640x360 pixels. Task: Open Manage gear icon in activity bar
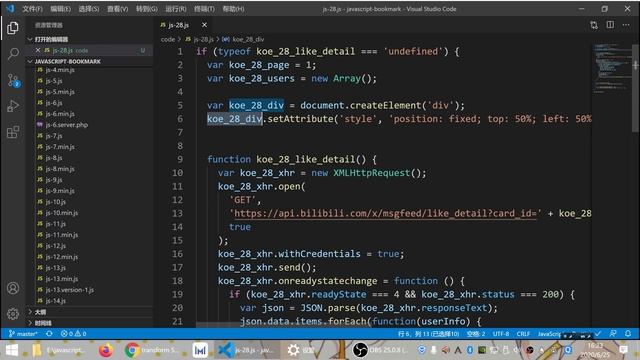[x=13, y=313]
